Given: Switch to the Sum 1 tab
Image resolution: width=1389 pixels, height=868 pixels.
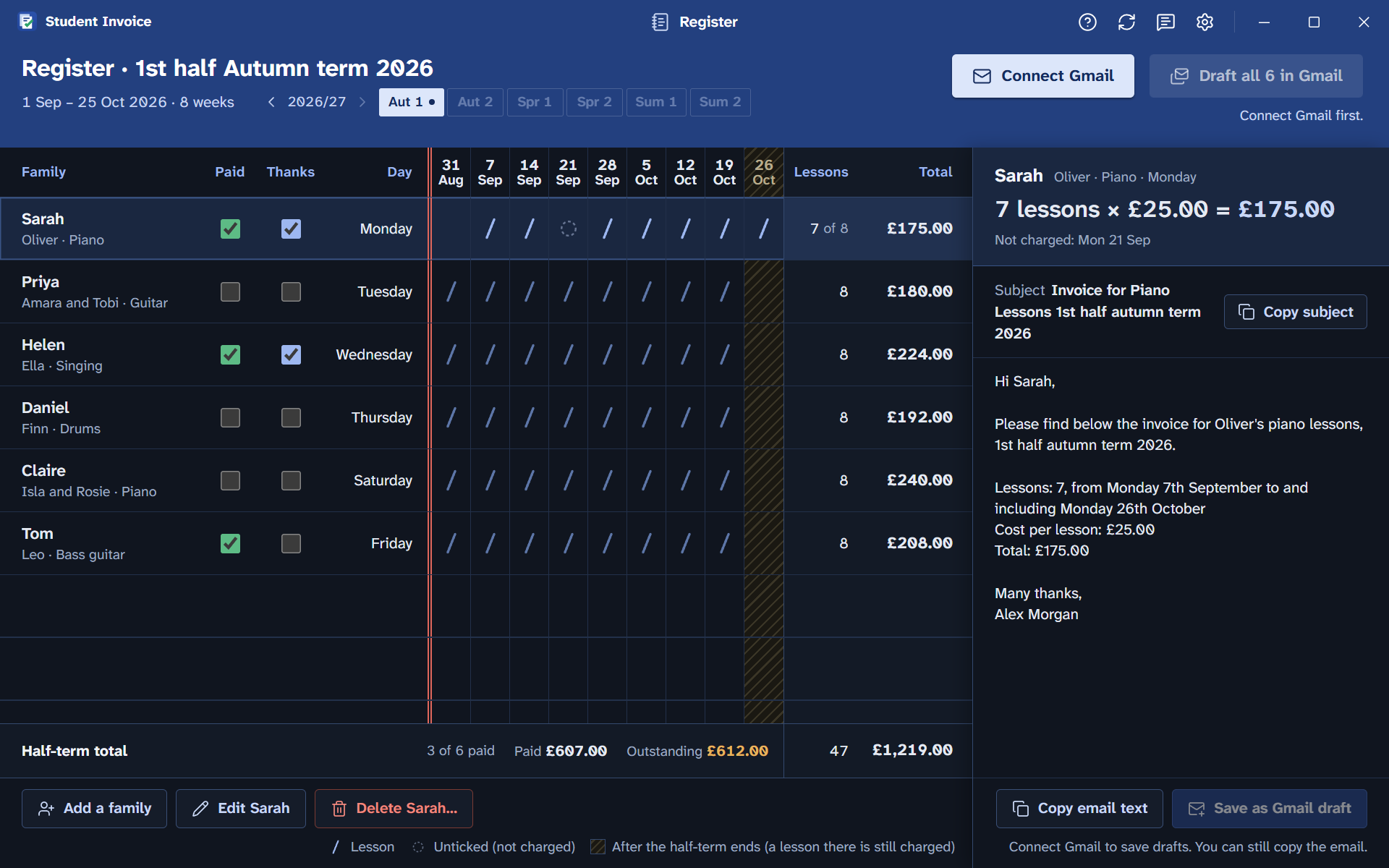Looking at the screenshot, I should click(x=656, y=102).
